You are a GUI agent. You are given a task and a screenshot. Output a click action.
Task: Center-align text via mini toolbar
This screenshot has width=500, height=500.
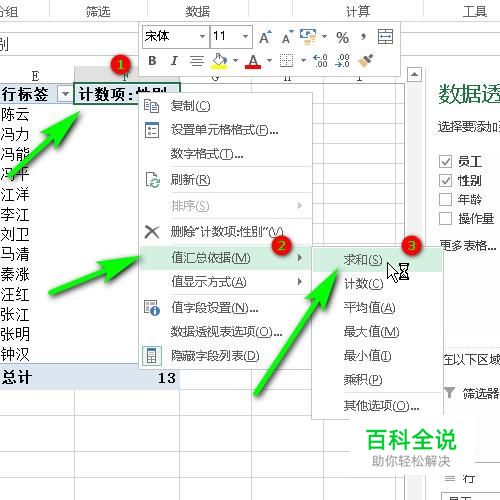point(197,61)
